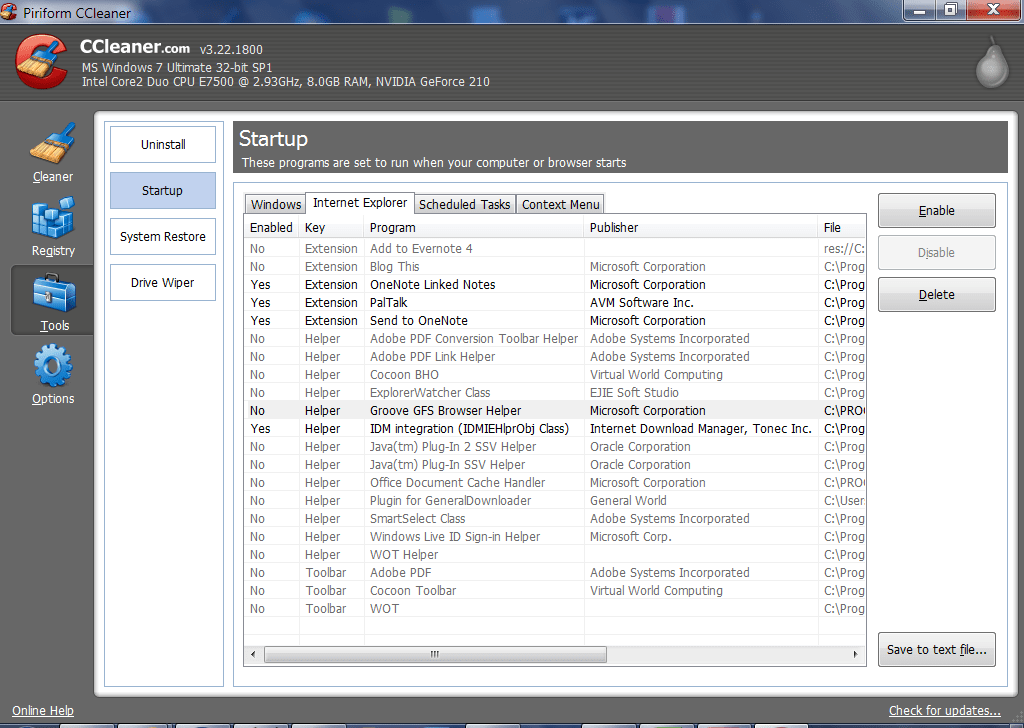Open the Uninstall tools section

[162, 145]
